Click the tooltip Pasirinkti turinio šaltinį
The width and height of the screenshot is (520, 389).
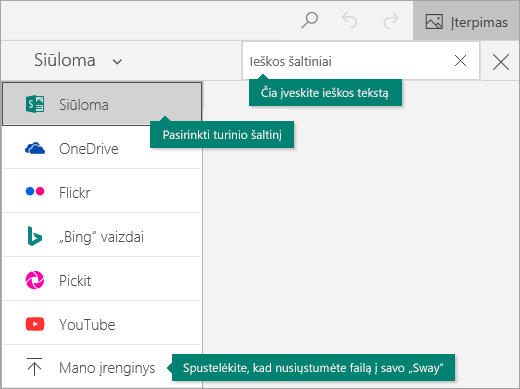[222, 135]
